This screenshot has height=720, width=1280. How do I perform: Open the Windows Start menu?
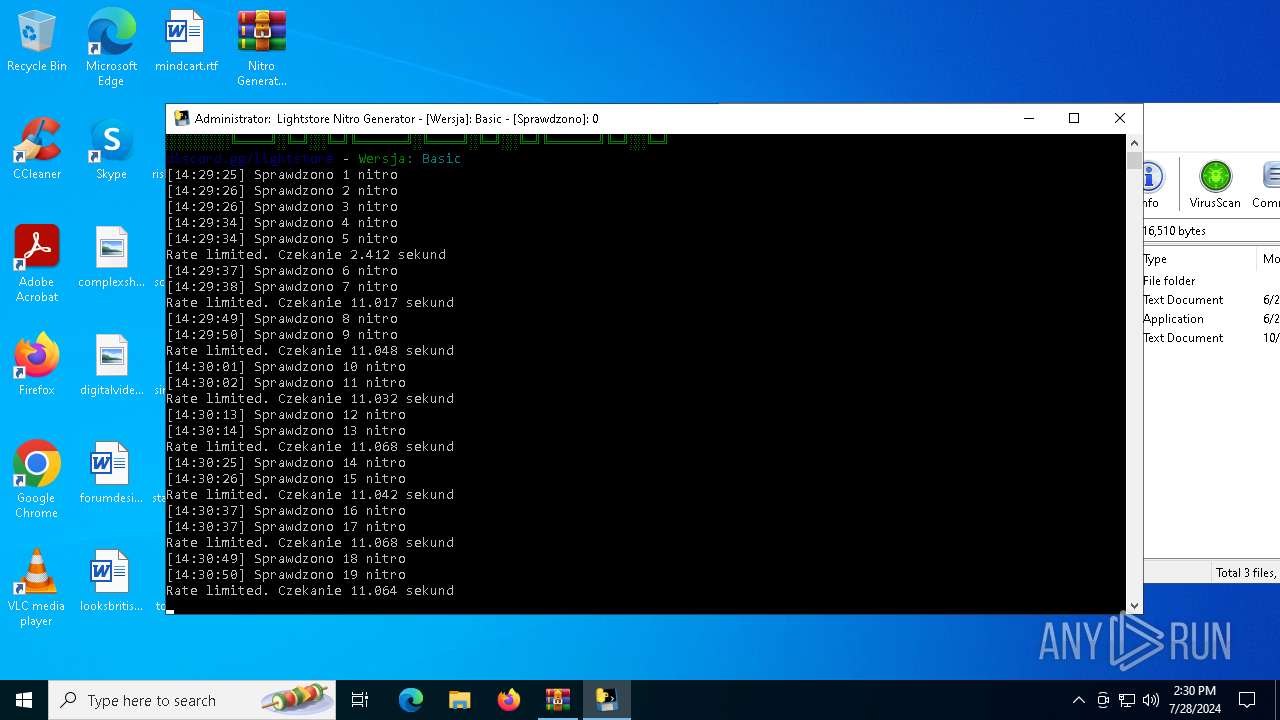coord(24,700)
